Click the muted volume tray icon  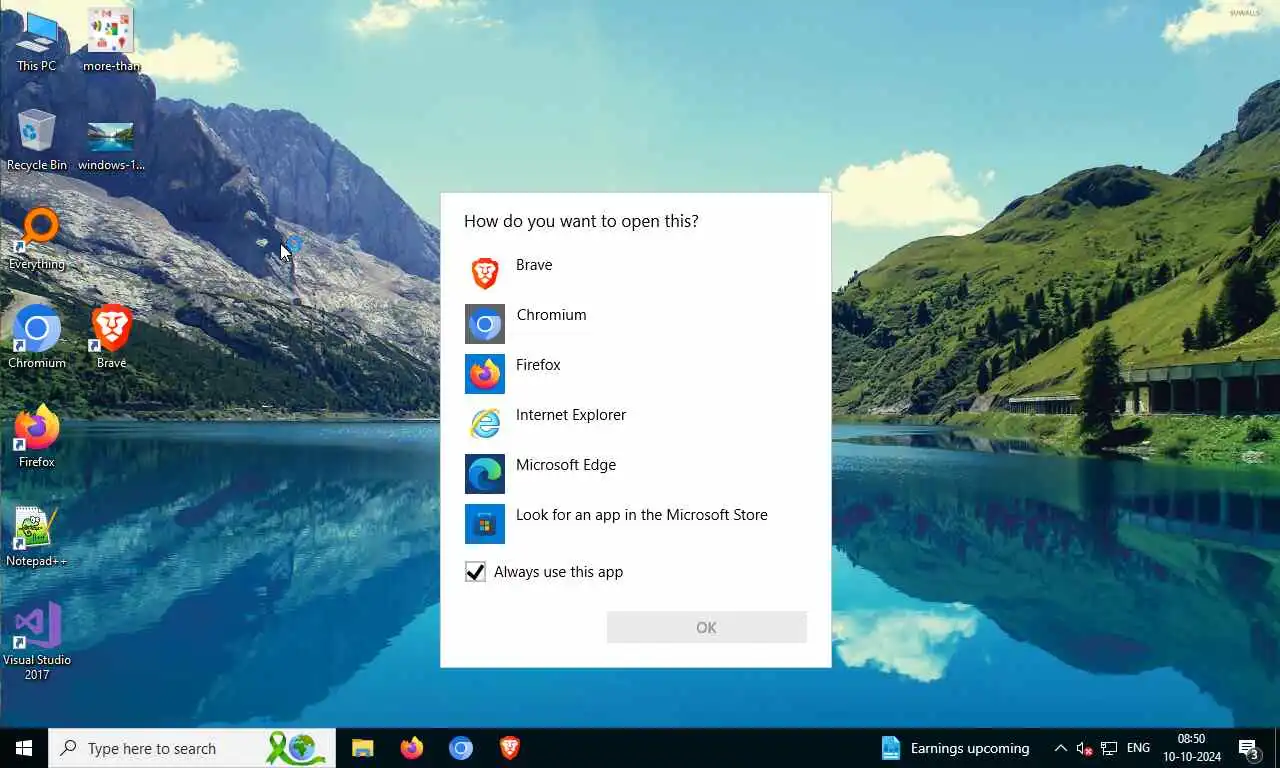[x=1084, y=748]
